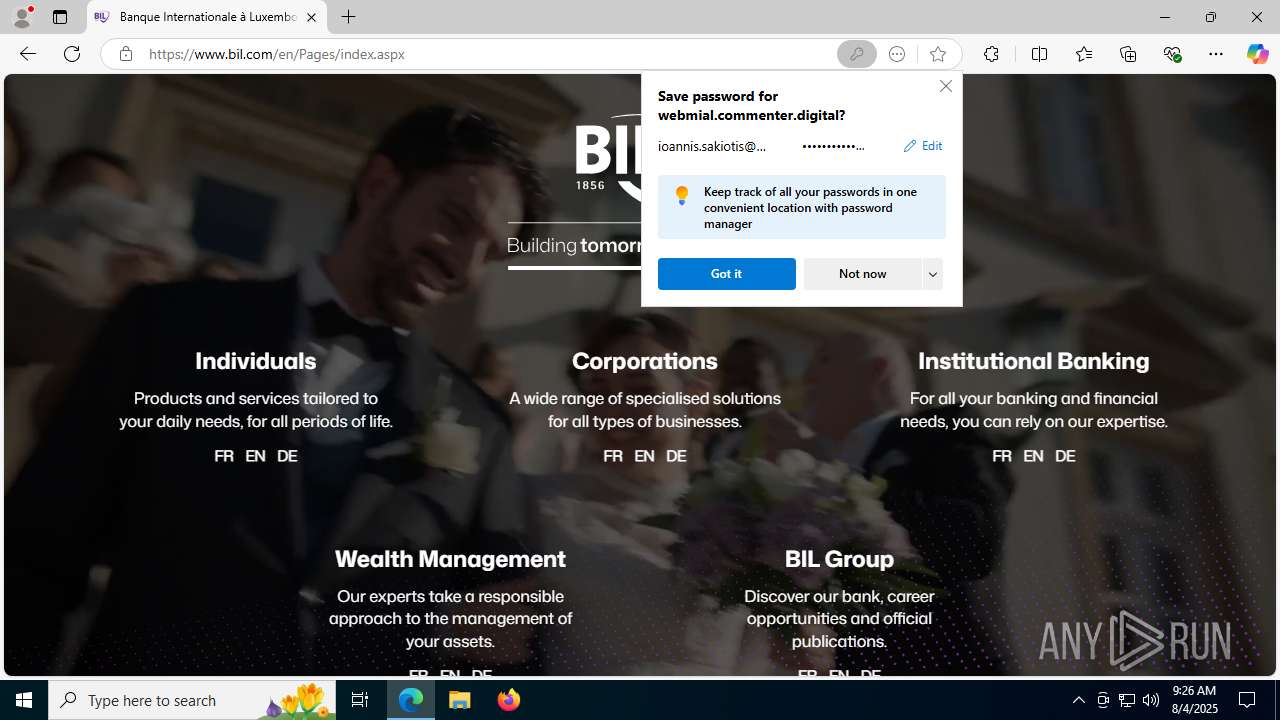View site information lock icon
The height and width of the screenshot is (720, 1280).
coord(125,54)
